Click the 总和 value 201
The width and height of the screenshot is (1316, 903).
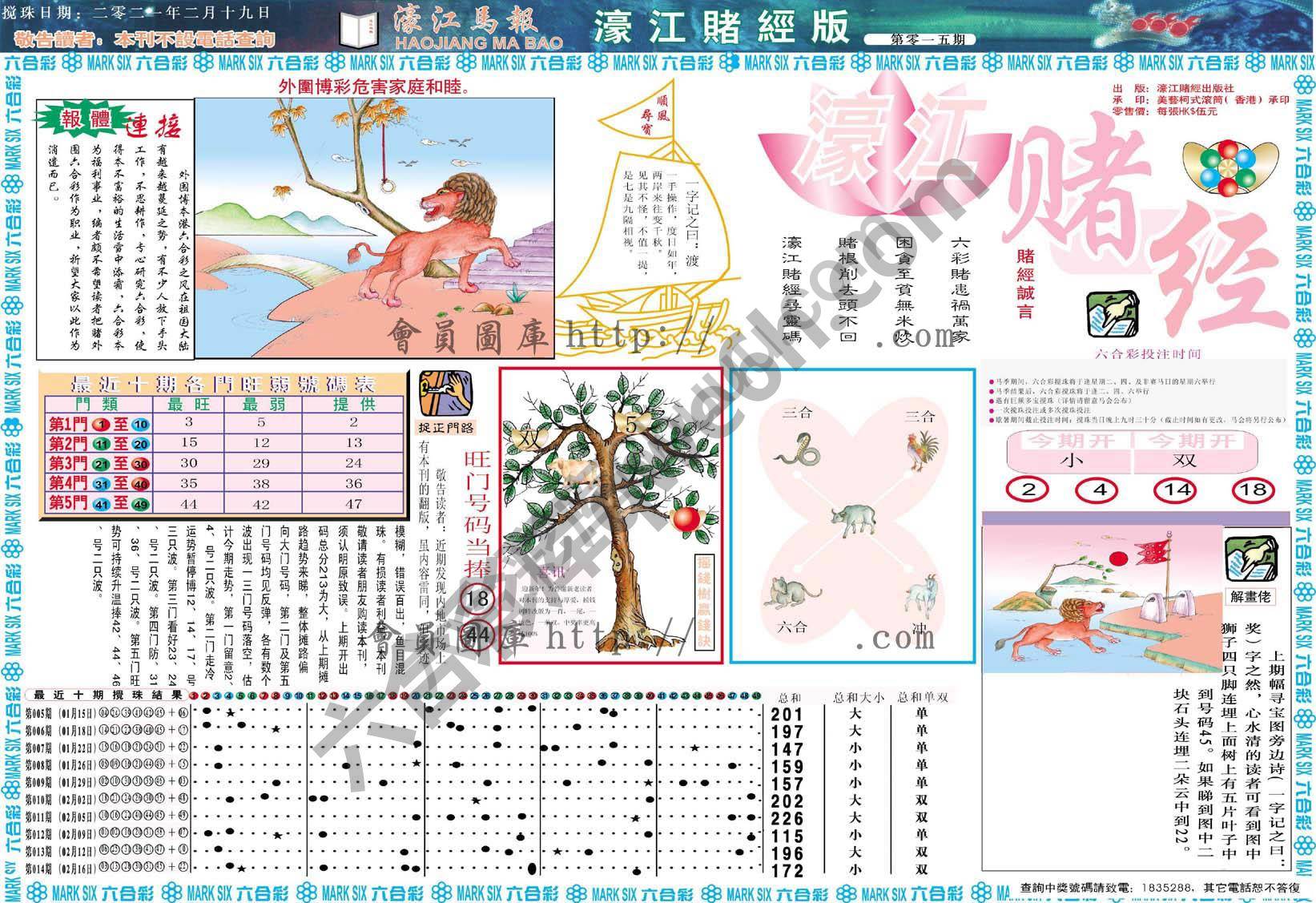787,714
